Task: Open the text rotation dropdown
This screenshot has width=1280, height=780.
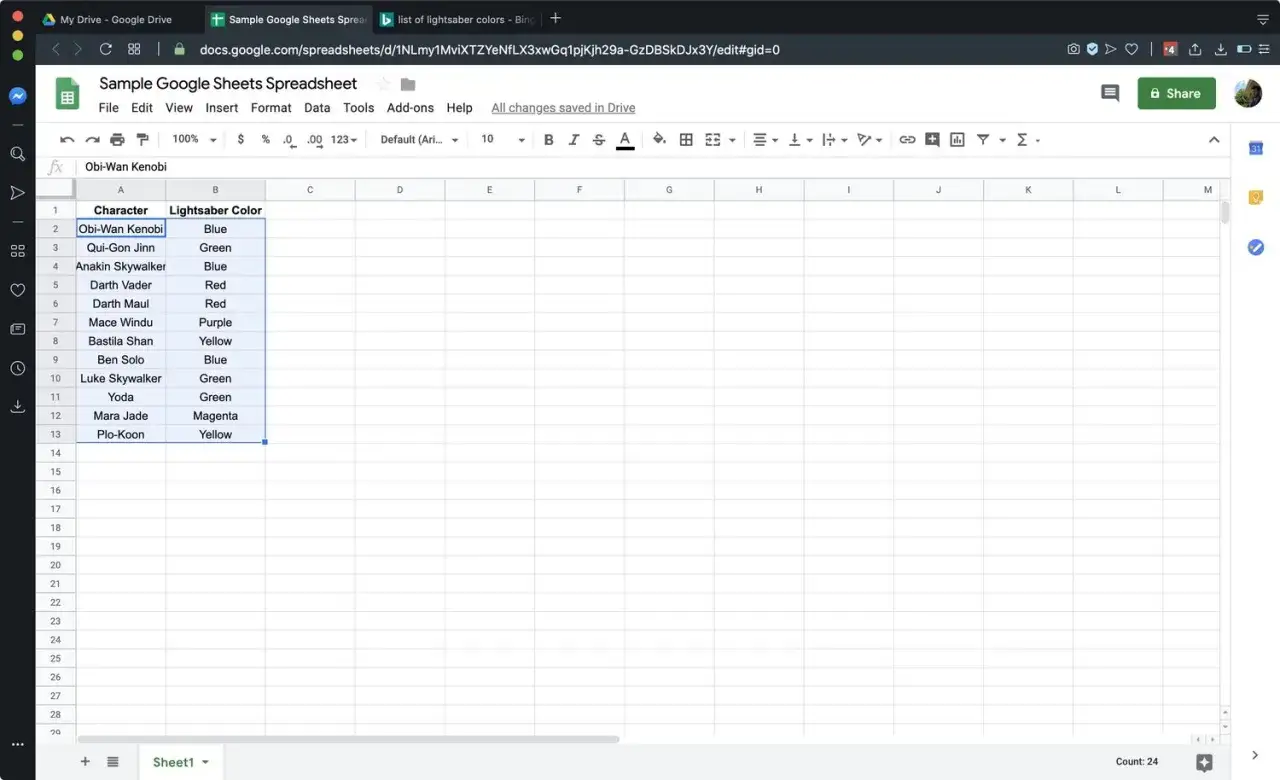Action: (870, 140)
